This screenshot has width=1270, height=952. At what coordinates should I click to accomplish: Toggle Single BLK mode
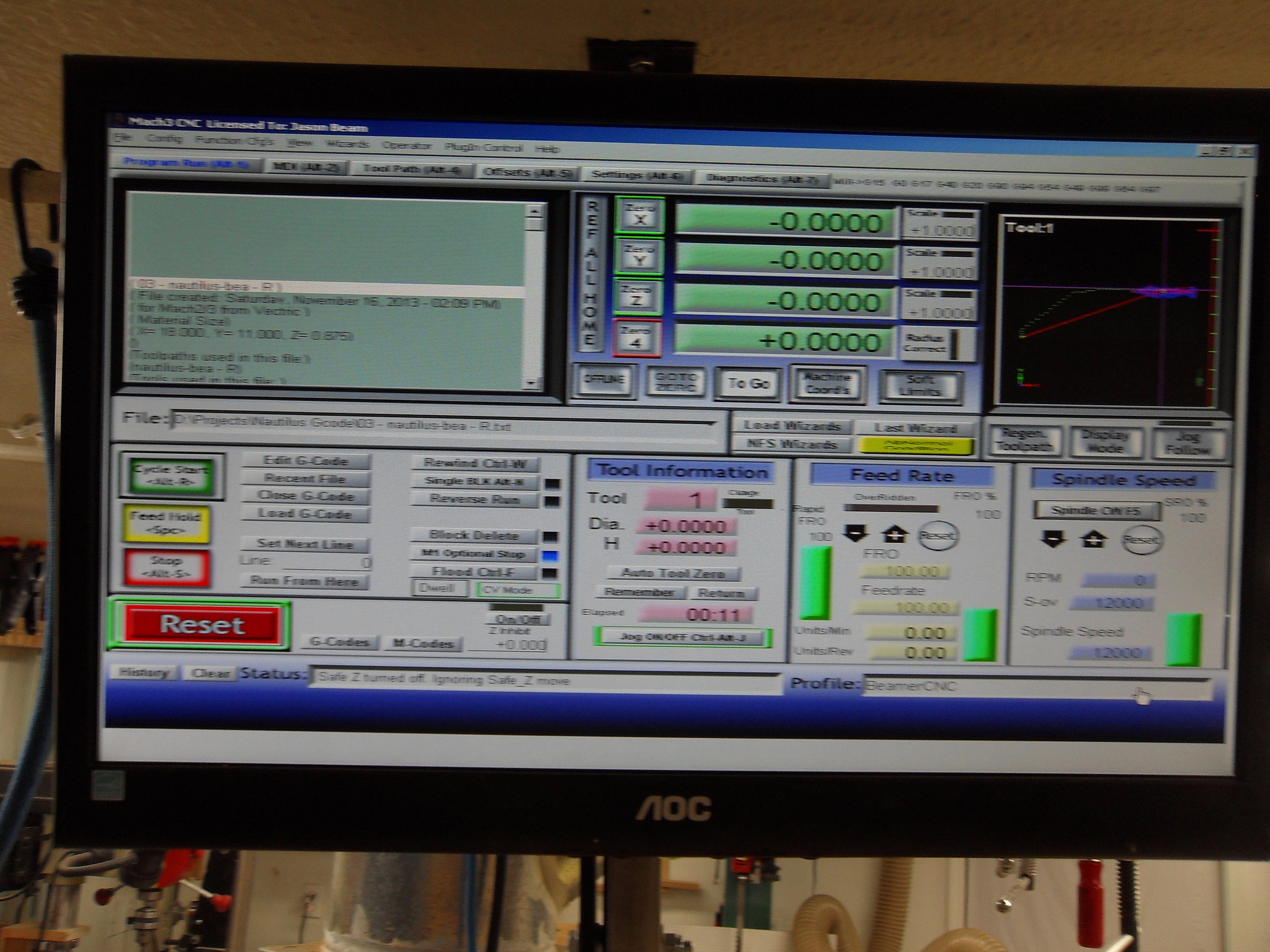(474, 481)
